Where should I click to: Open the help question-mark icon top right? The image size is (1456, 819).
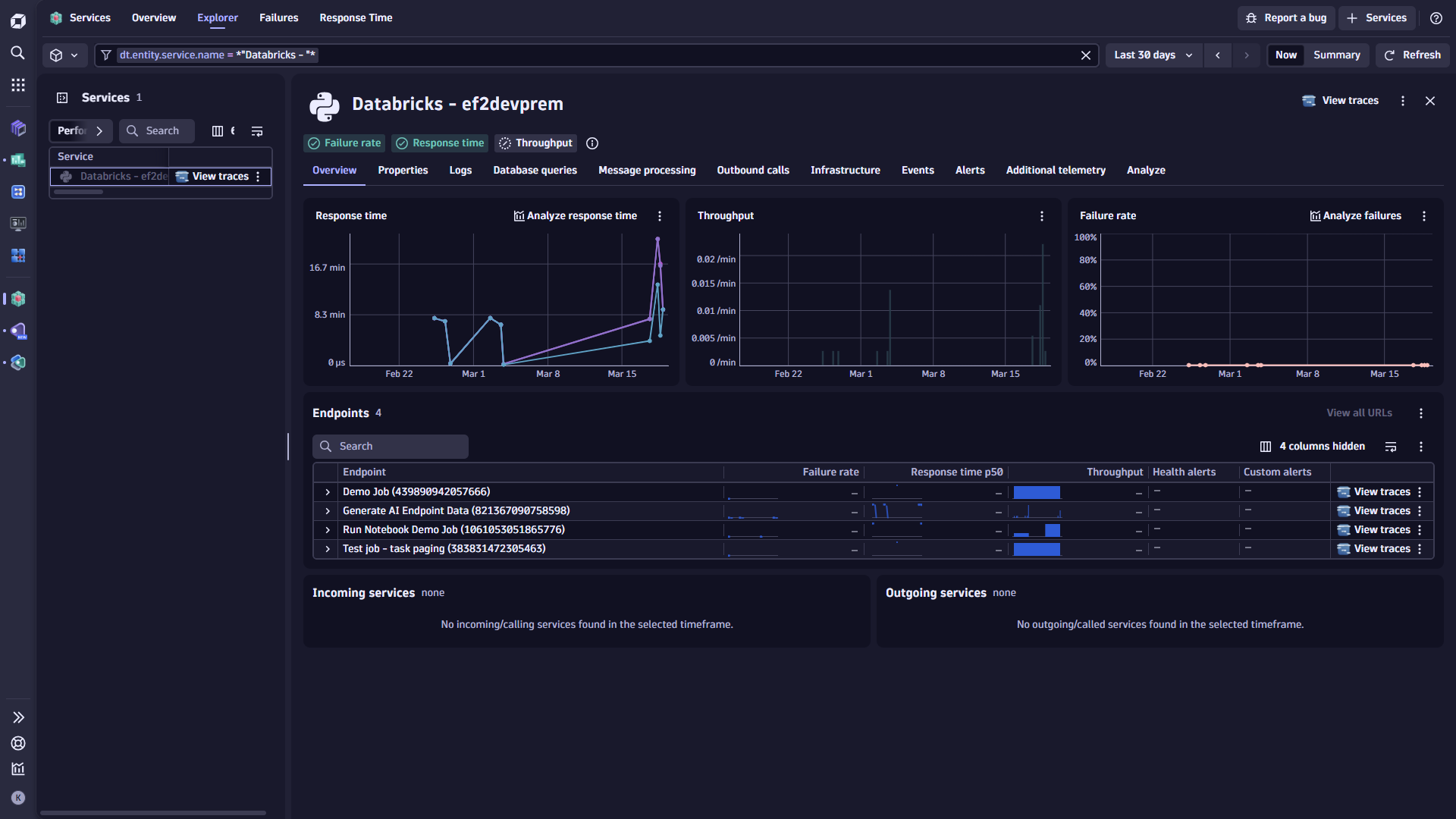(x=1436, y=17)
